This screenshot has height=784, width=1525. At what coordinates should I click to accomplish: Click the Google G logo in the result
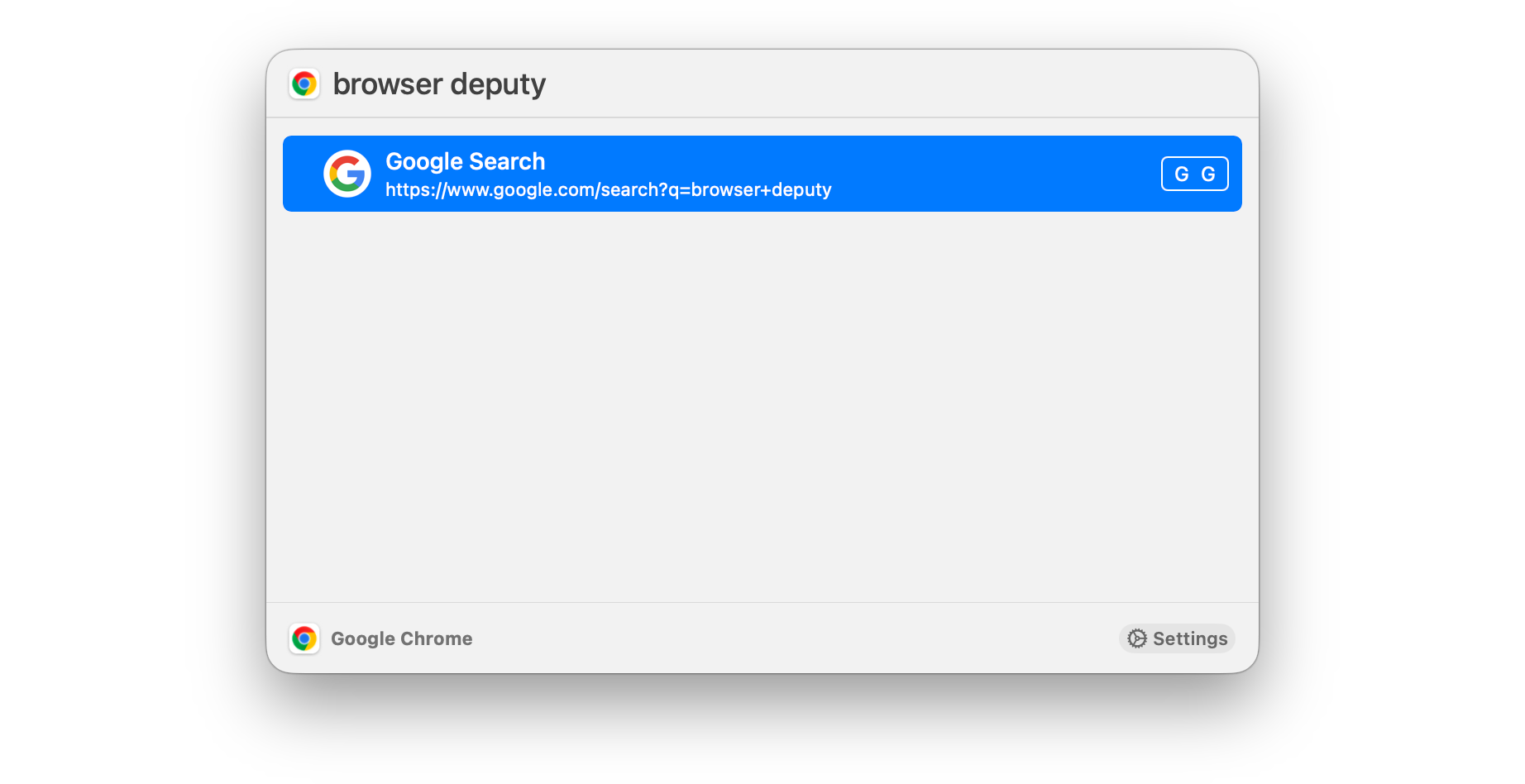pyautogui.click(x=347, y=174)
